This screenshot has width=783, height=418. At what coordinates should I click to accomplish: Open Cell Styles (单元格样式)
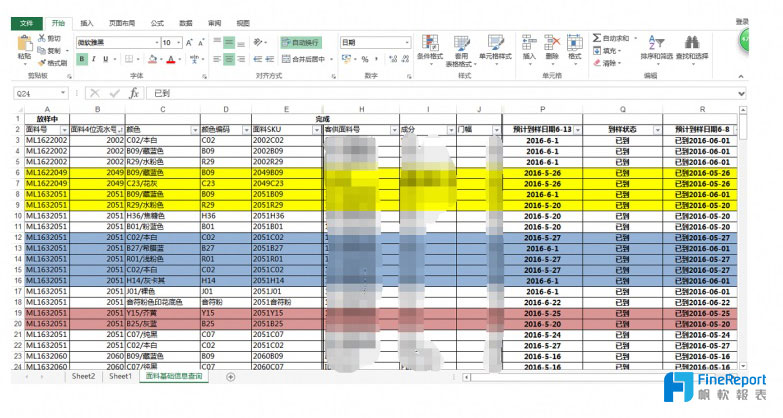coord(495,50)
